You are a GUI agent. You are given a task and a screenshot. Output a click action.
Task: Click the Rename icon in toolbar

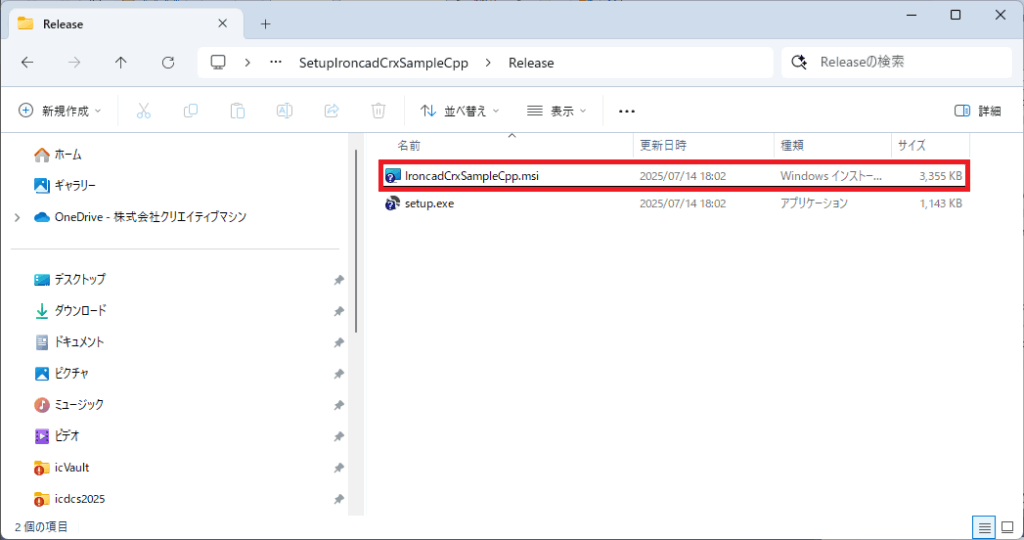284,111
